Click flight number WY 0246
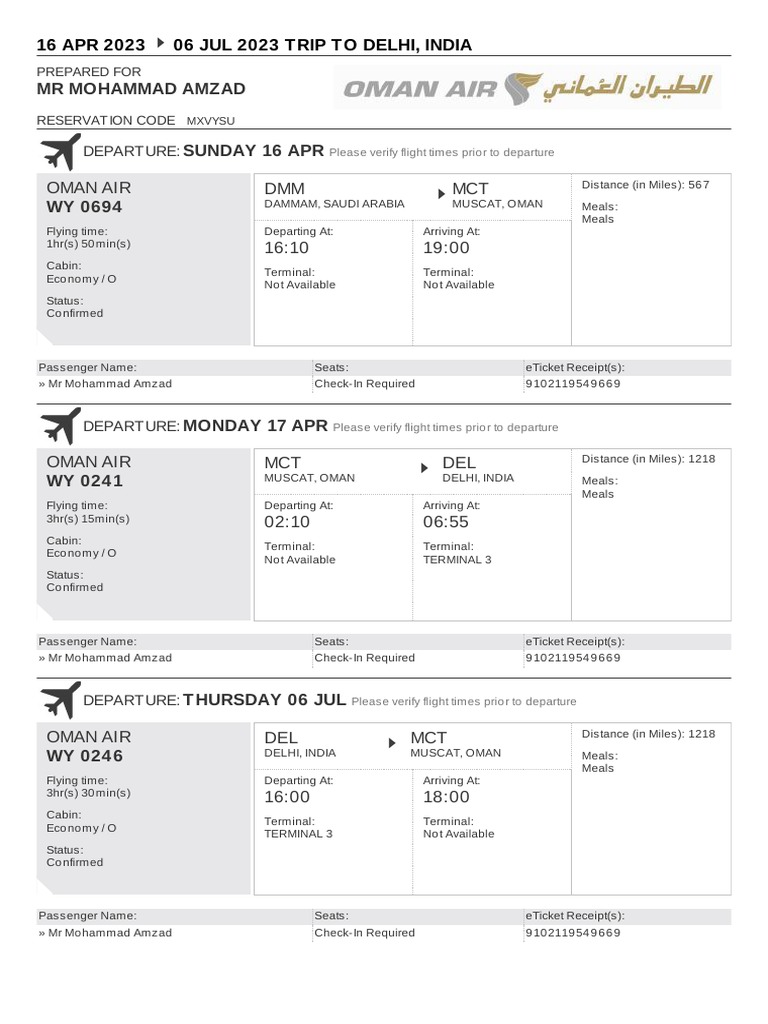768x1024 pixels. [85, 756]
